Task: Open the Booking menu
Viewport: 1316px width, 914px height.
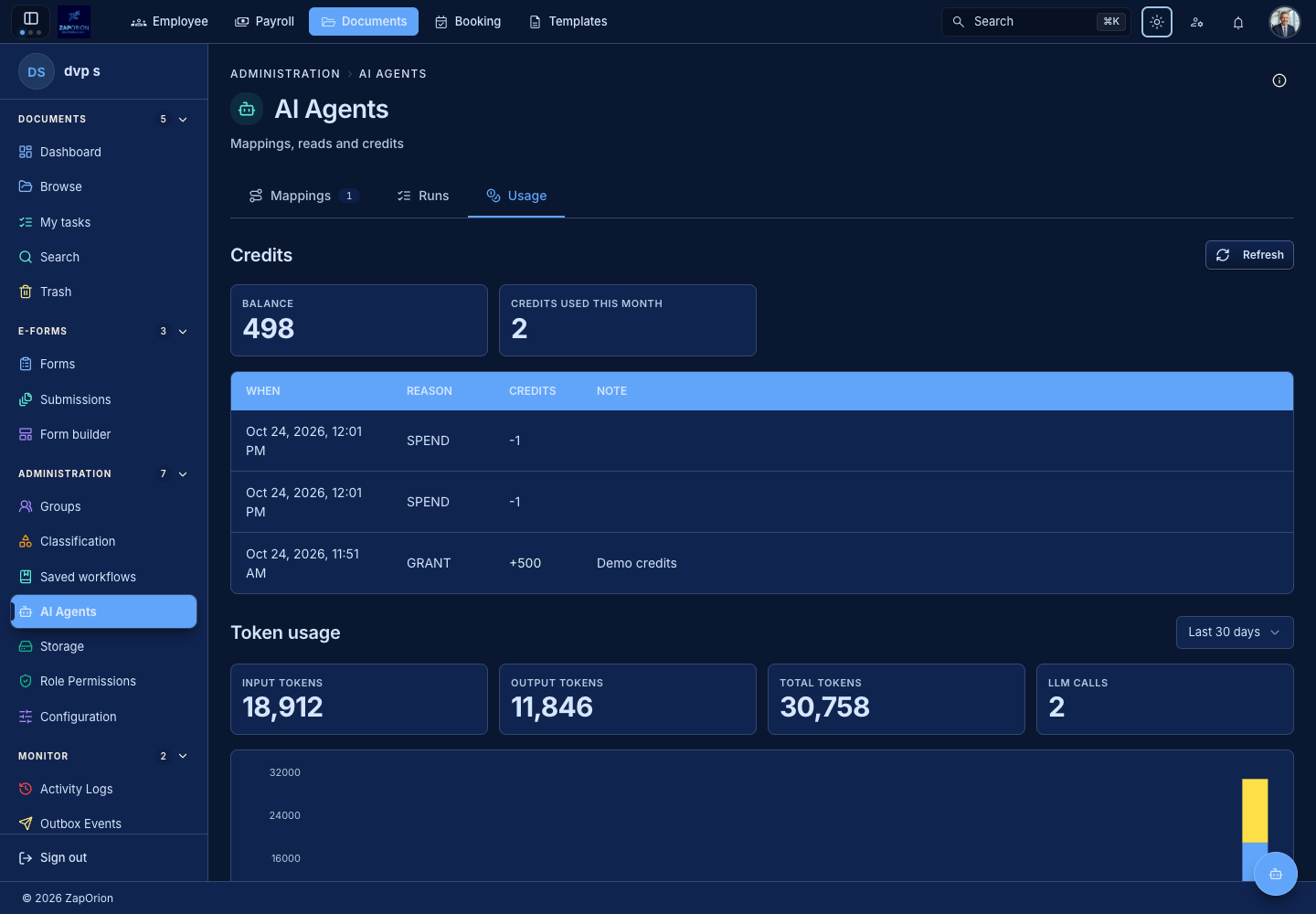Action: coord(468,22)
